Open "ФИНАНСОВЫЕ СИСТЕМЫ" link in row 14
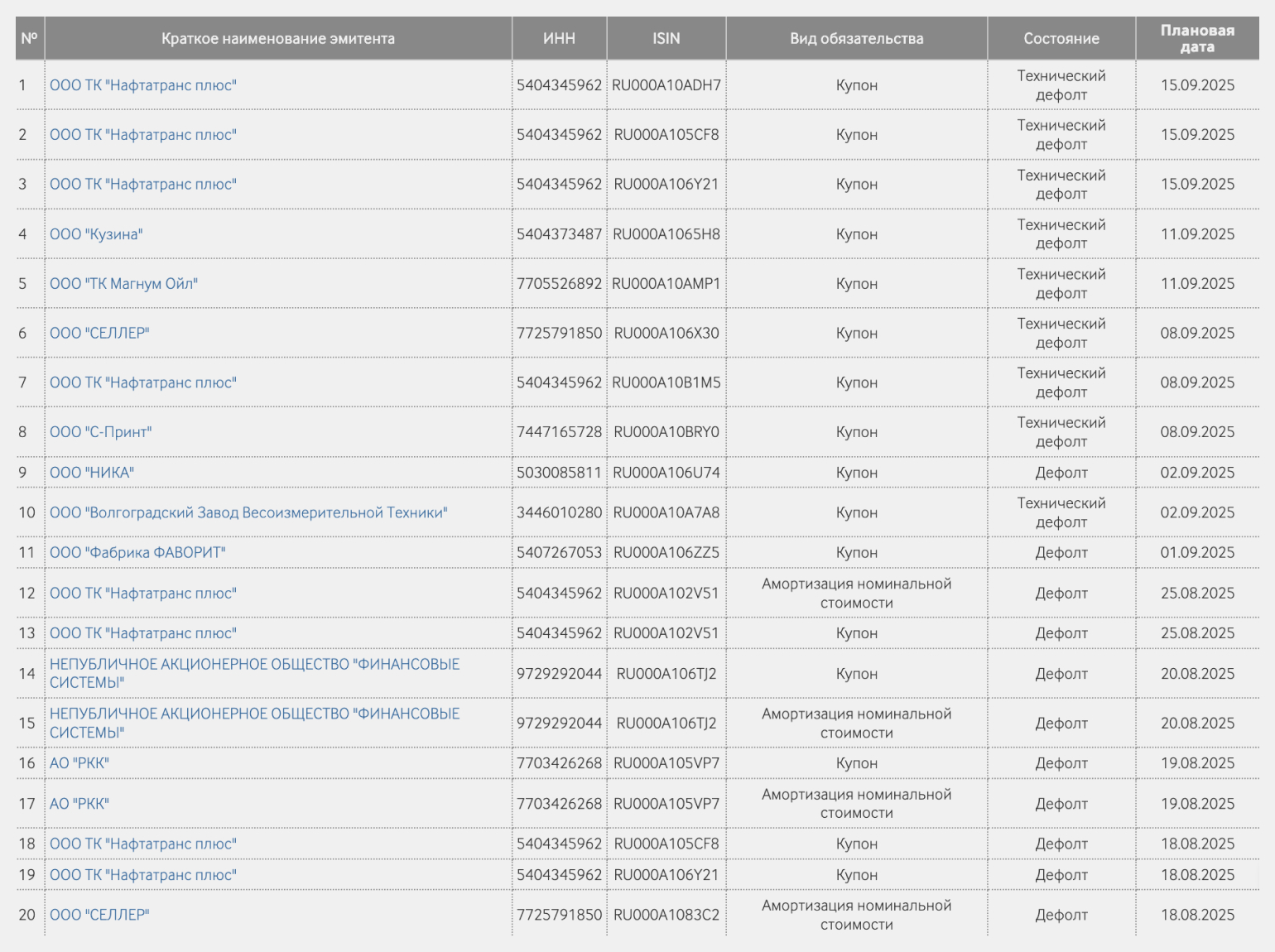1275x952 pixels. (254, 673)
